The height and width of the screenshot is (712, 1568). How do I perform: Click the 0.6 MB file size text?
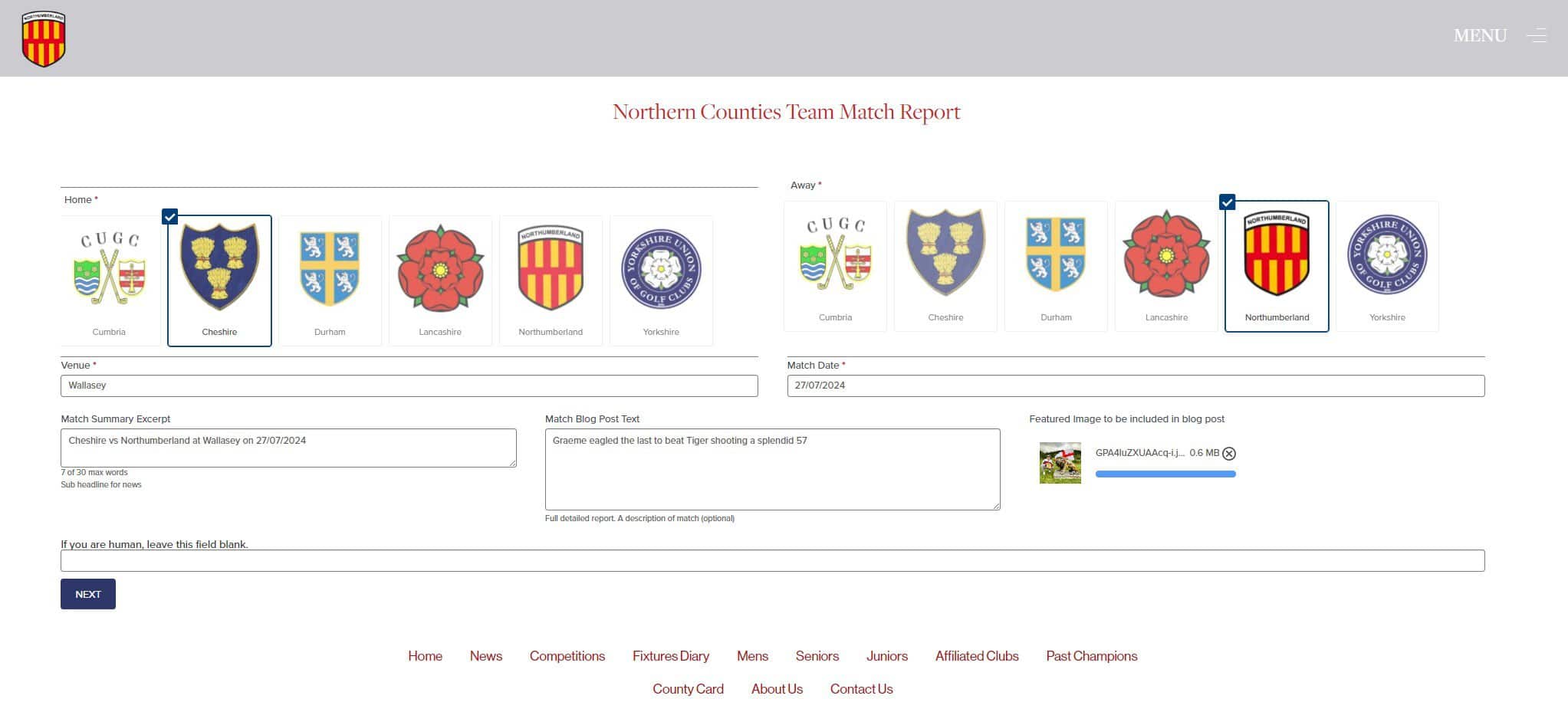click(x=1204, y=453)
